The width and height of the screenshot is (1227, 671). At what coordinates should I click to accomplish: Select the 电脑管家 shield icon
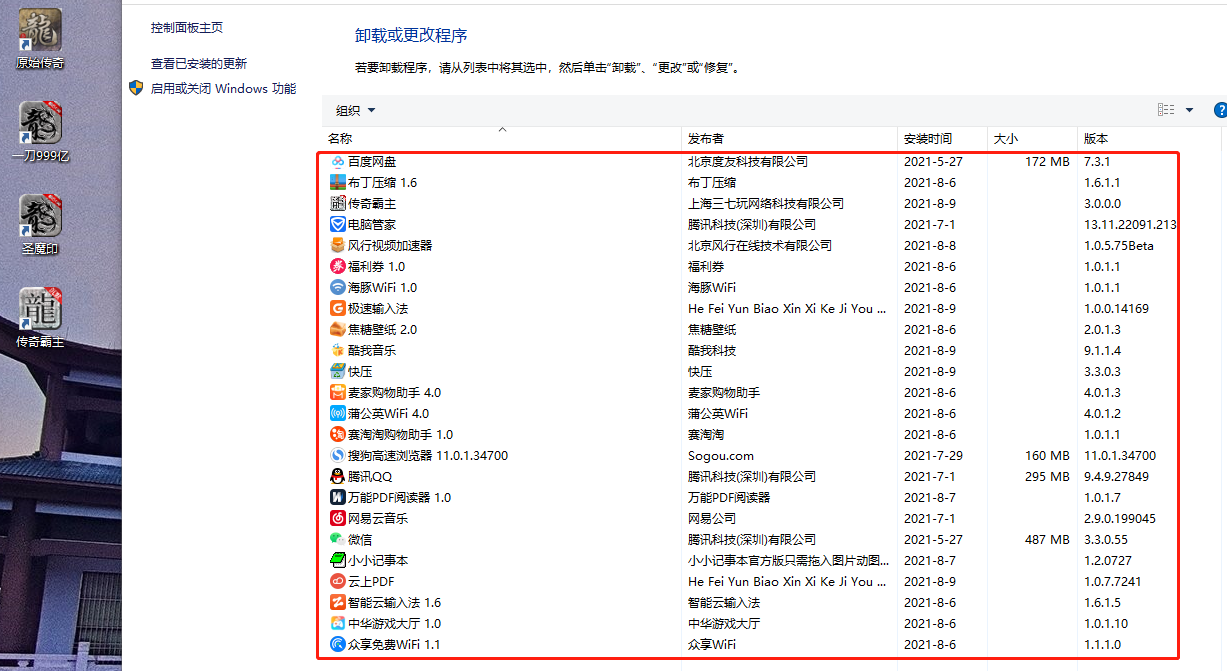337,225
